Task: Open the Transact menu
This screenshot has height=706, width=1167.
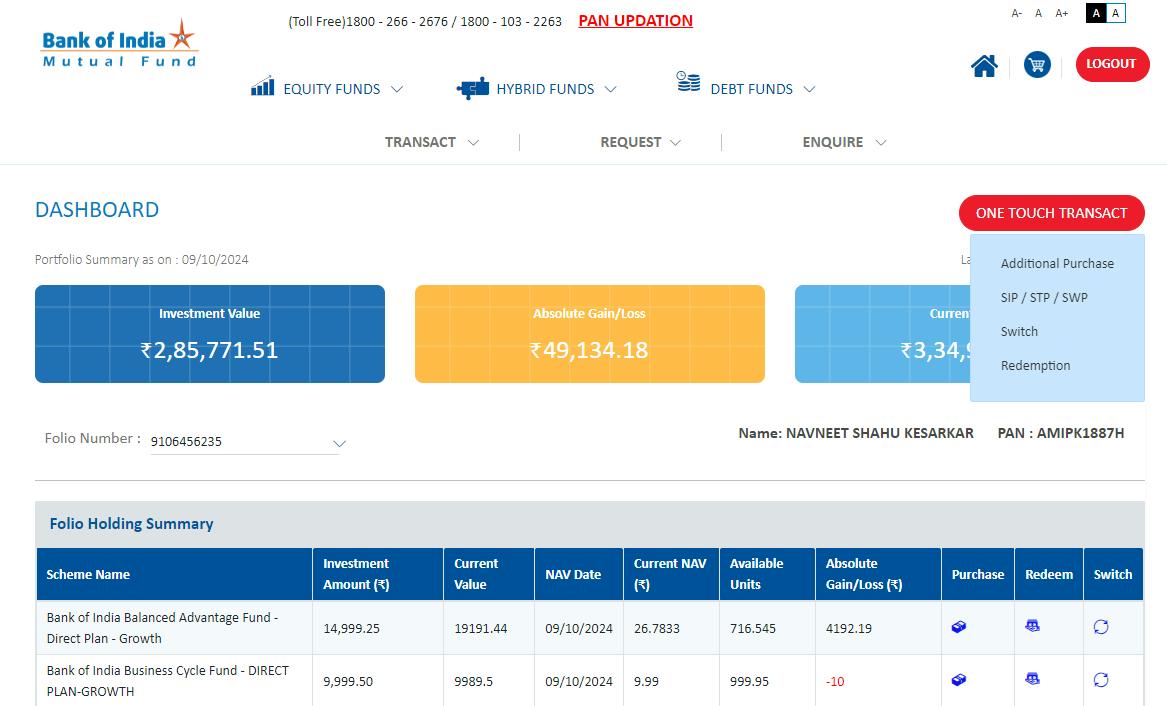Action: (432, 142)
